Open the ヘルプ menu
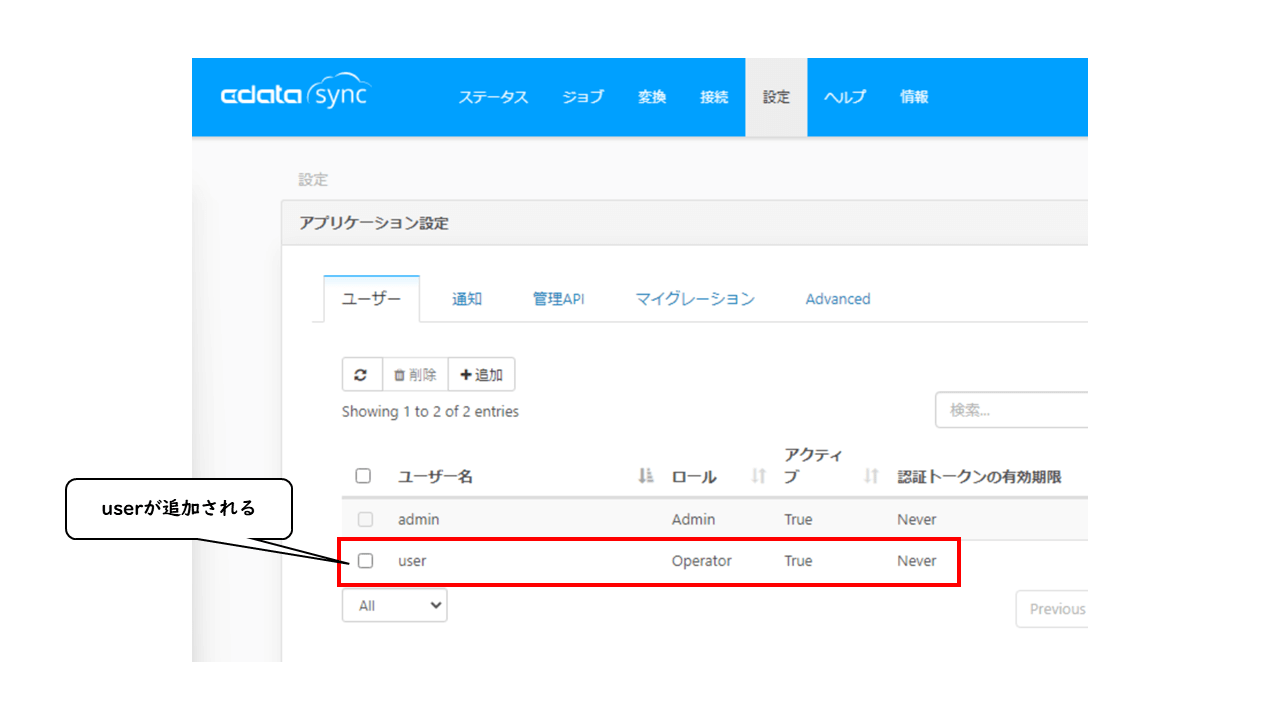 coord(845,97)
